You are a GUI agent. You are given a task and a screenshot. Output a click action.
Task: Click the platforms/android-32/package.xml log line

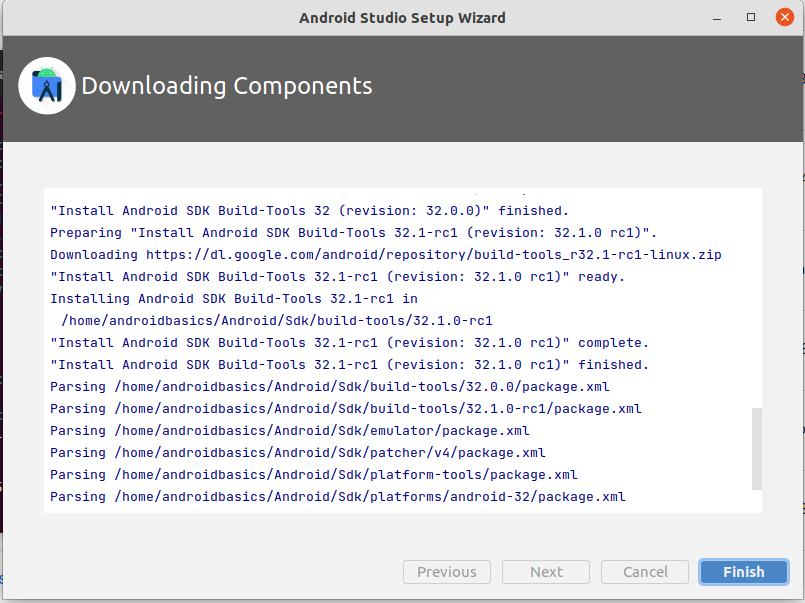(338, 497)
